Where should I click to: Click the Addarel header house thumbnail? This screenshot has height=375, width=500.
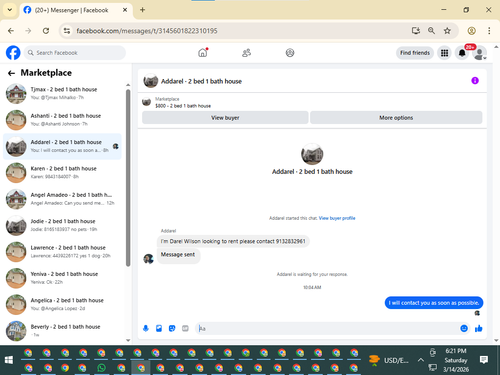point(151,81)
